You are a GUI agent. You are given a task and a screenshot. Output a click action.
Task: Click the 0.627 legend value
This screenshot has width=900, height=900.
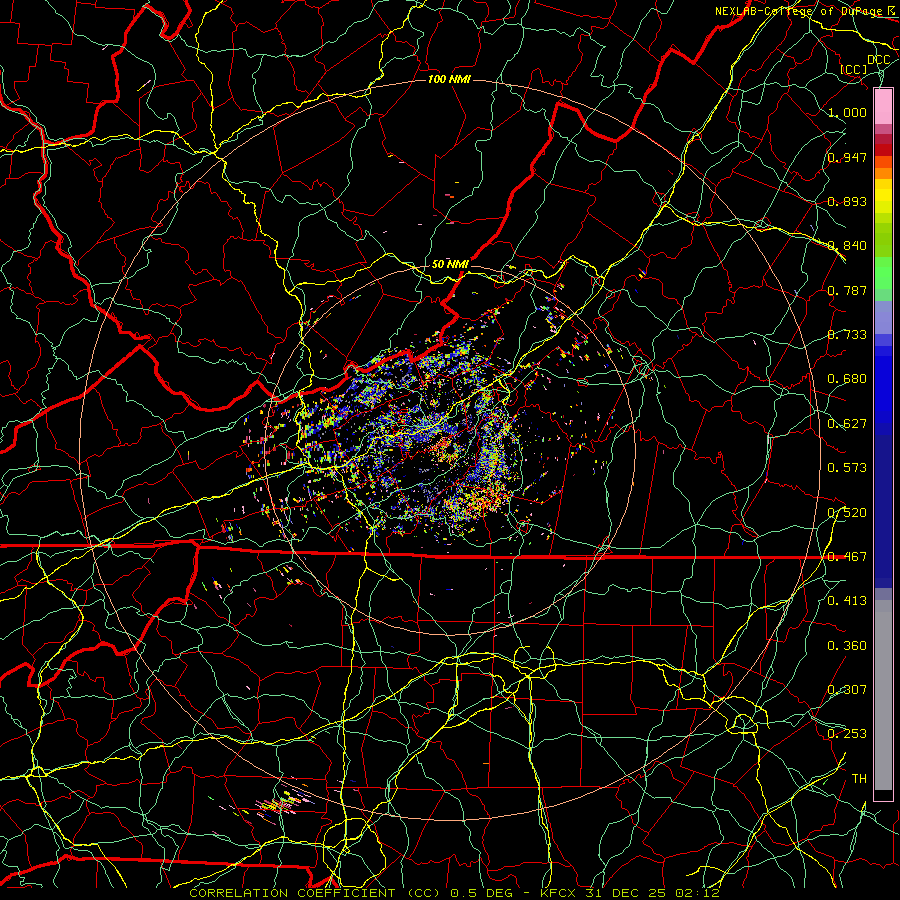847,424
